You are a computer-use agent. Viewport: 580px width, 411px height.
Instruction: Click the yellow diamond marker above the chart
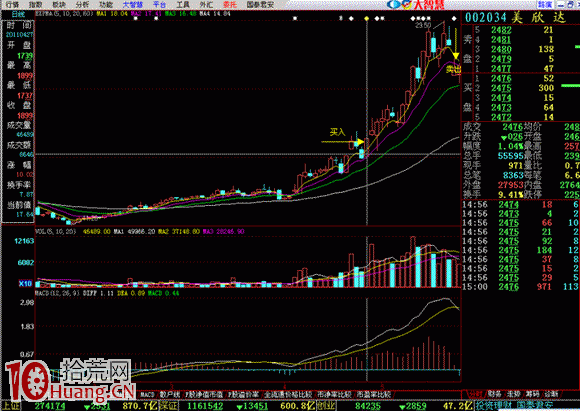click(367, 18)
